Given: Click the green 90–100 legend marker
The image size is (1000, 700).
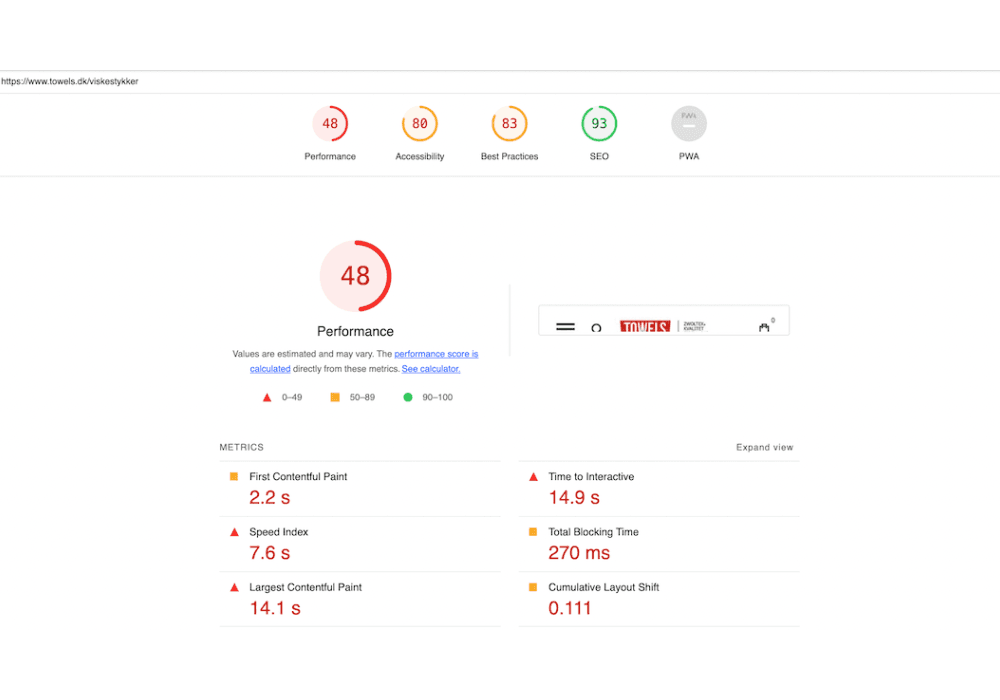Looking at the screenshot, I should click(407, 397).
